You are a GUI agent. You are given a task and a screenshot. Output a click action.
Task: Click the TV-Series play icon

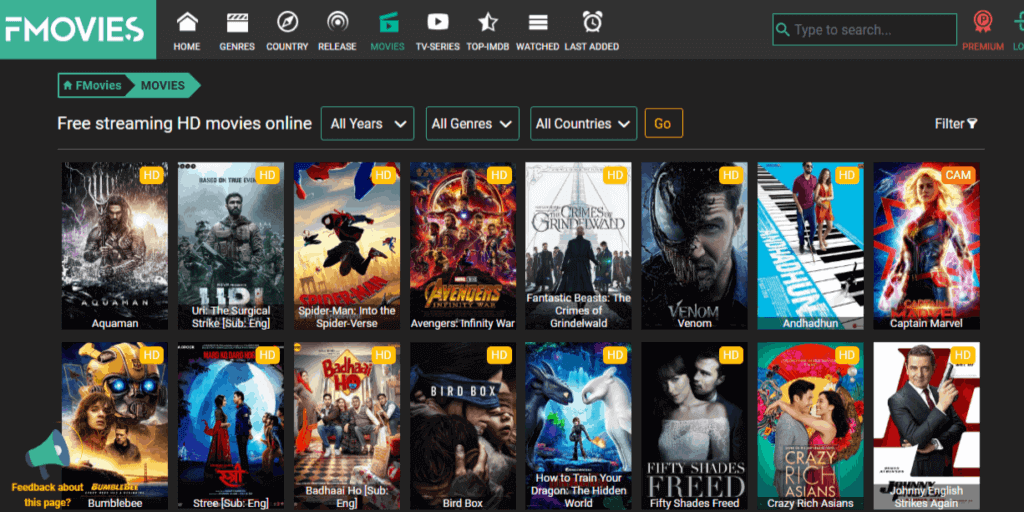pyautogui.click(x=437, y=22)
